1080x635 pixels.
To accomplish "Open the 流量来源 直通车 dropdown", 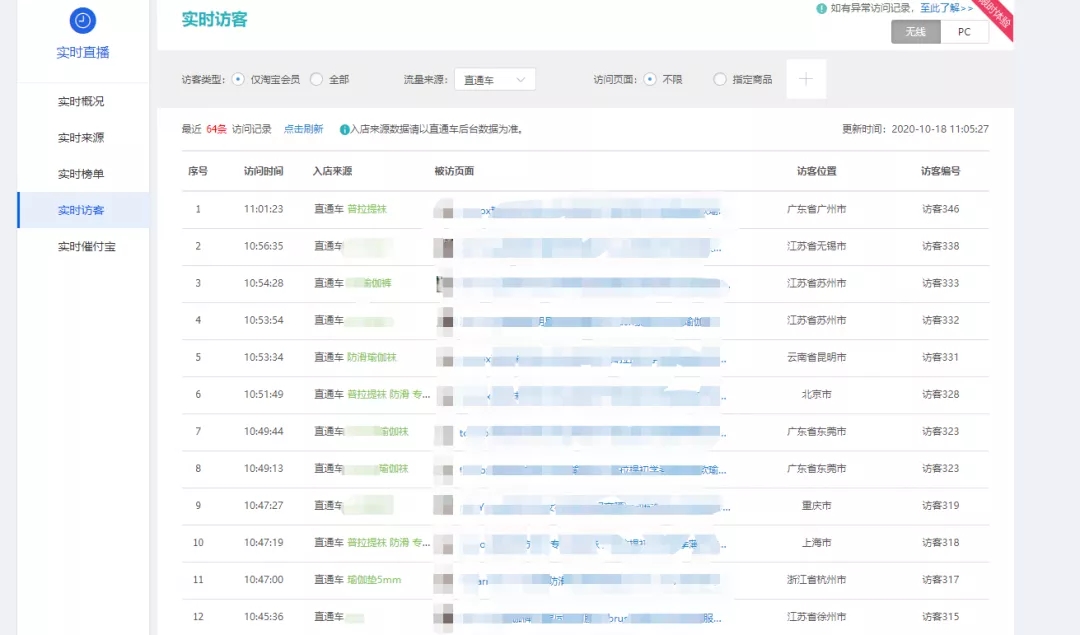I will [495, 80].
